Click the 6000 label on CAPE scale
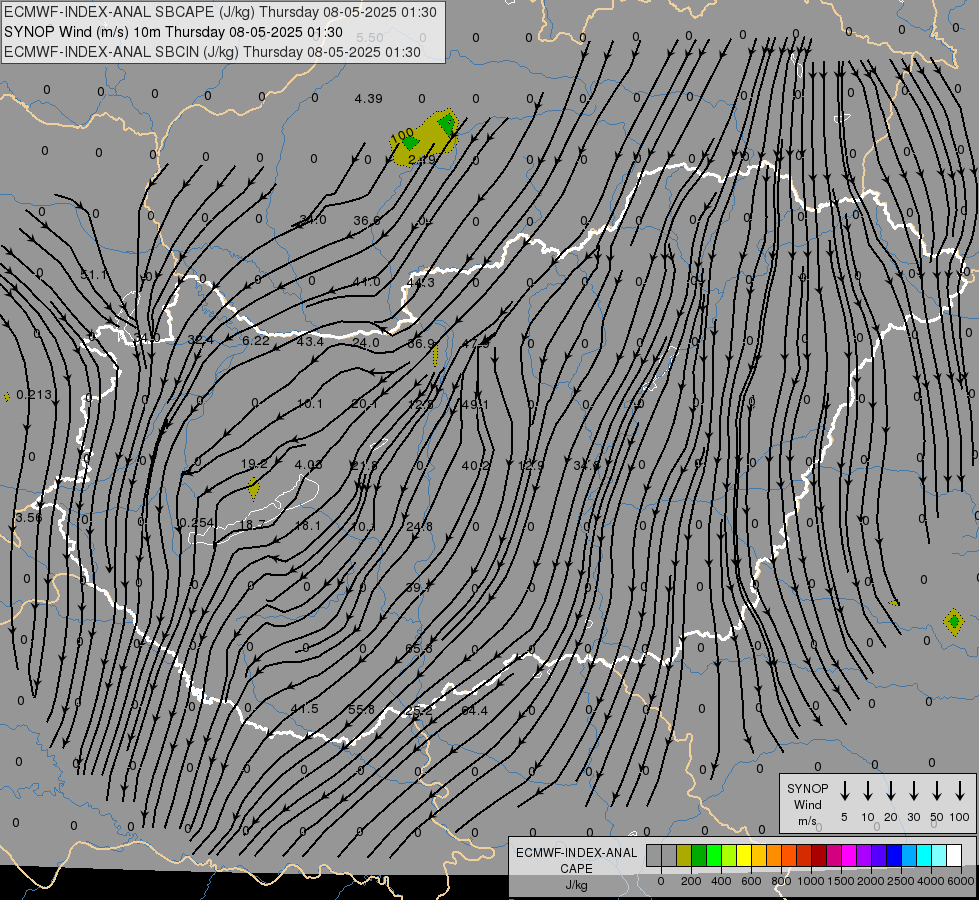This screenshot has width=979, height=900. (961, 881)
